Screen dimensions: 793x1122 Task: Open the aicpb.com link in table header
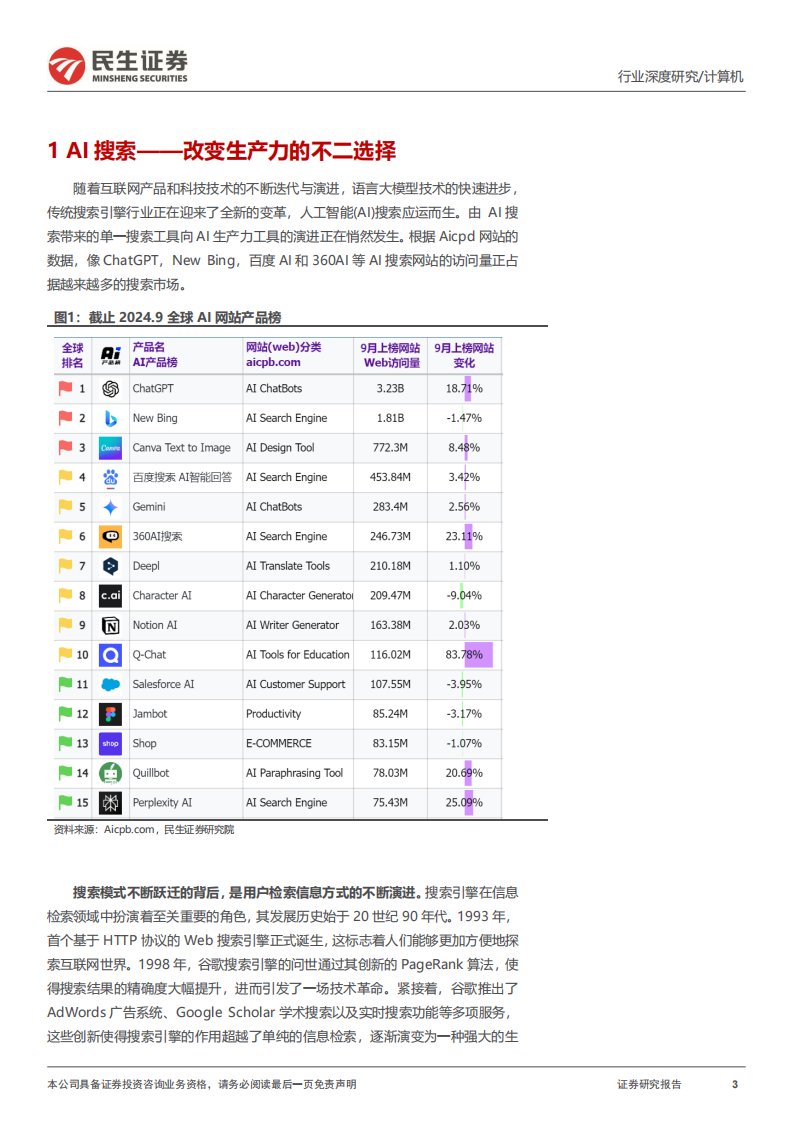coord(273,363)
